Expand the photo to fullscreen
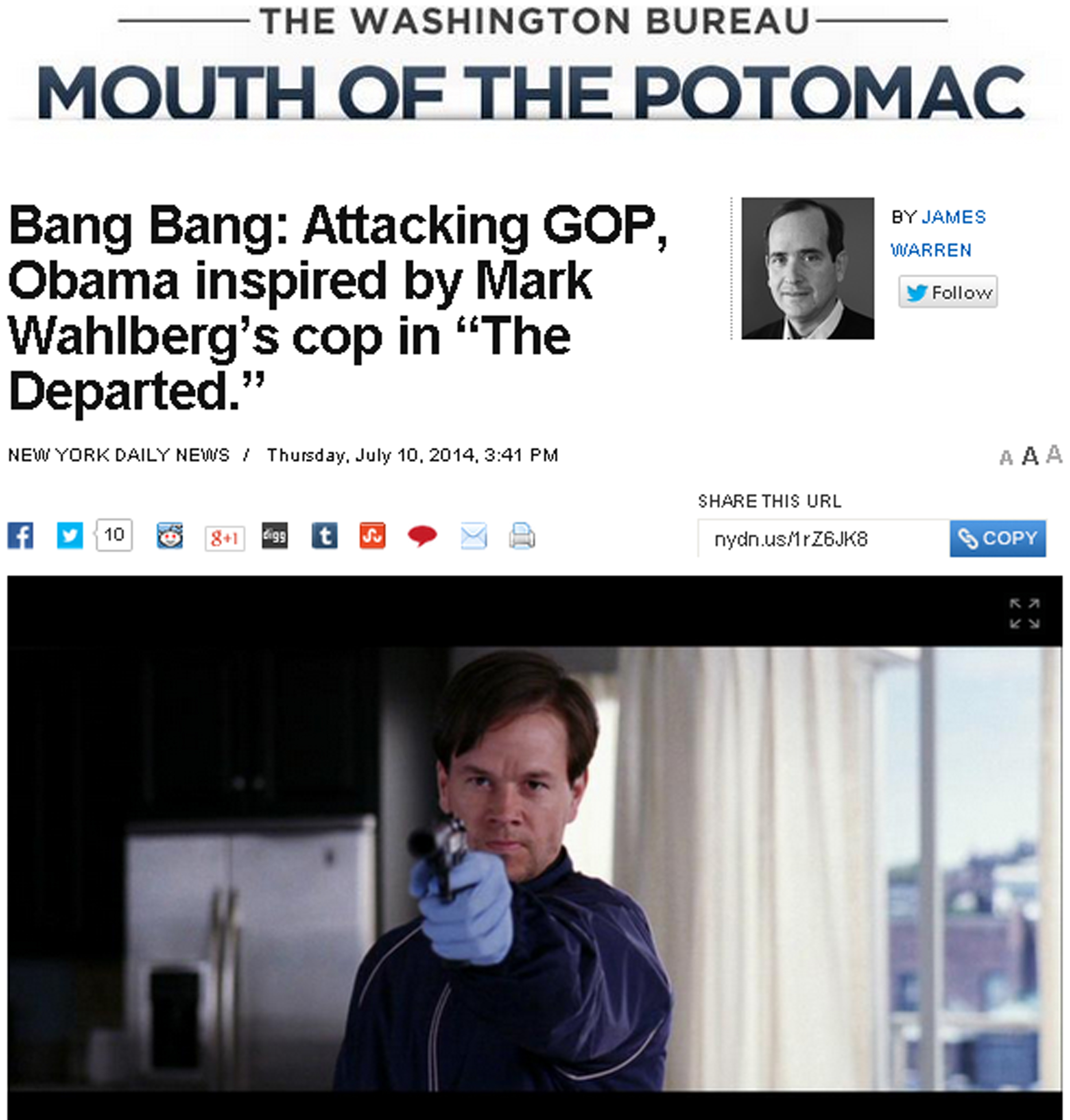 click(1024, 613)
